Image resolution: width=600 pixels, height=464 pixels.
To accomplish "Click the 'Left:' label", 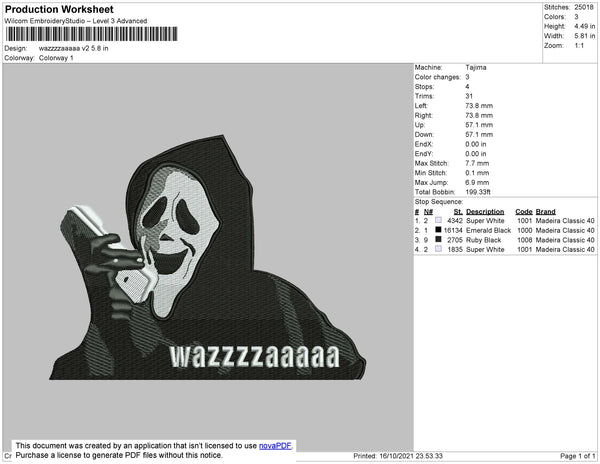I will pos(421,106).
